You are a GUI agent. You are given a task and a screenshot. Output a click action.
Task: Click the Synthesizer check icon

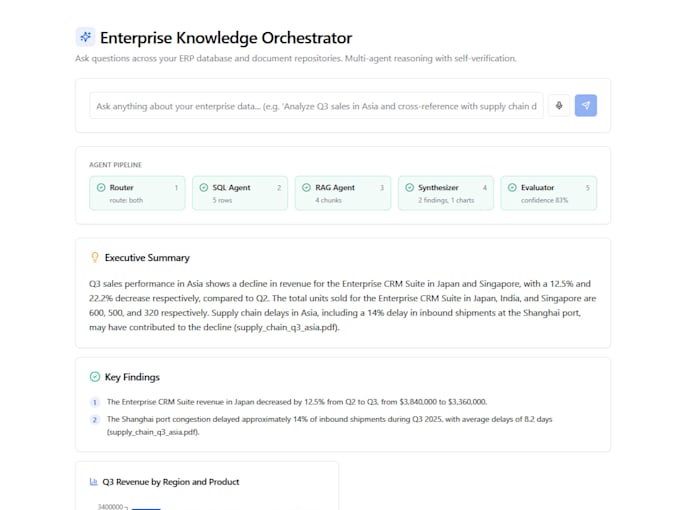(409, 187)
